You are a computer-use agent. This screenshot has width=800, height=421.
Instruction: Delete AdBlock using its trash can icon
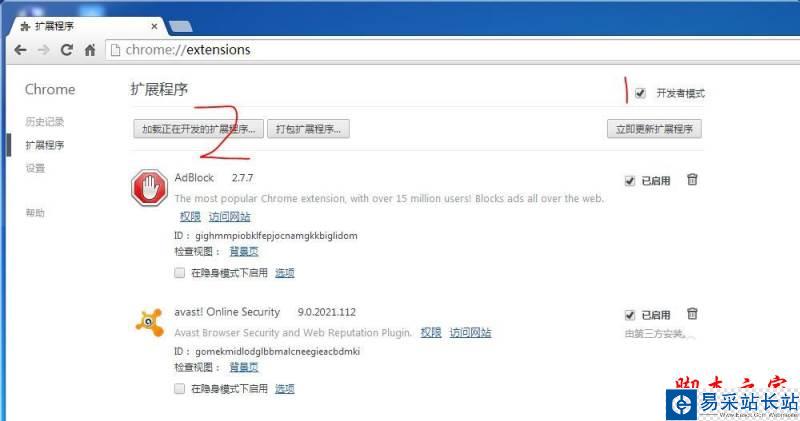click(x=692, y=180)
